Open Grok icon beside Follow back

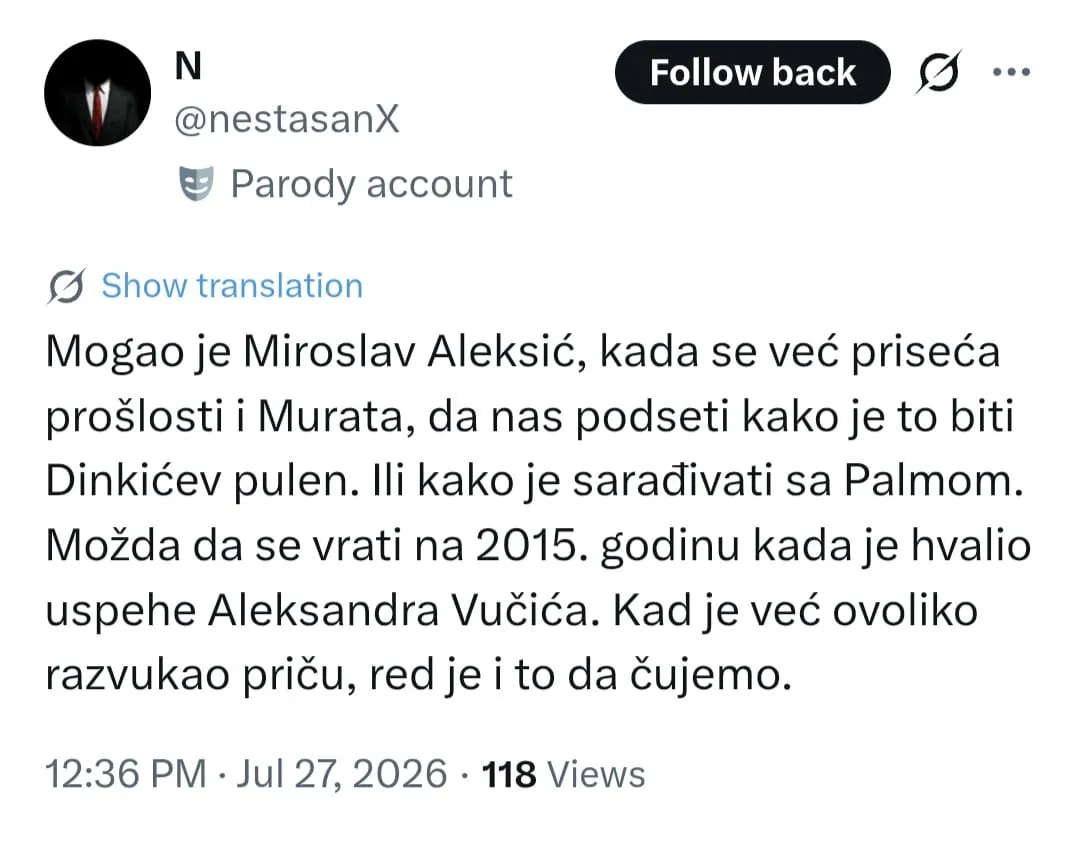point(937,72)
